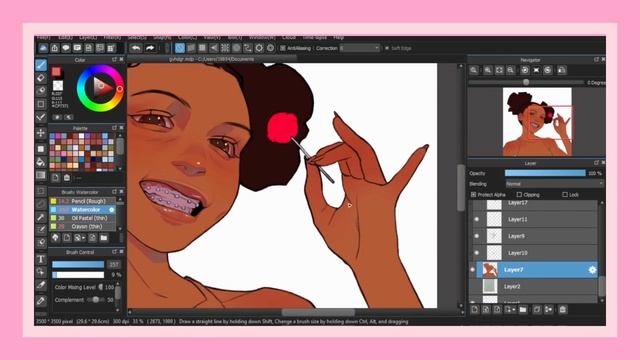
Task: Click the speech bubble icon in toolbar
Action: tap(66, 48)
